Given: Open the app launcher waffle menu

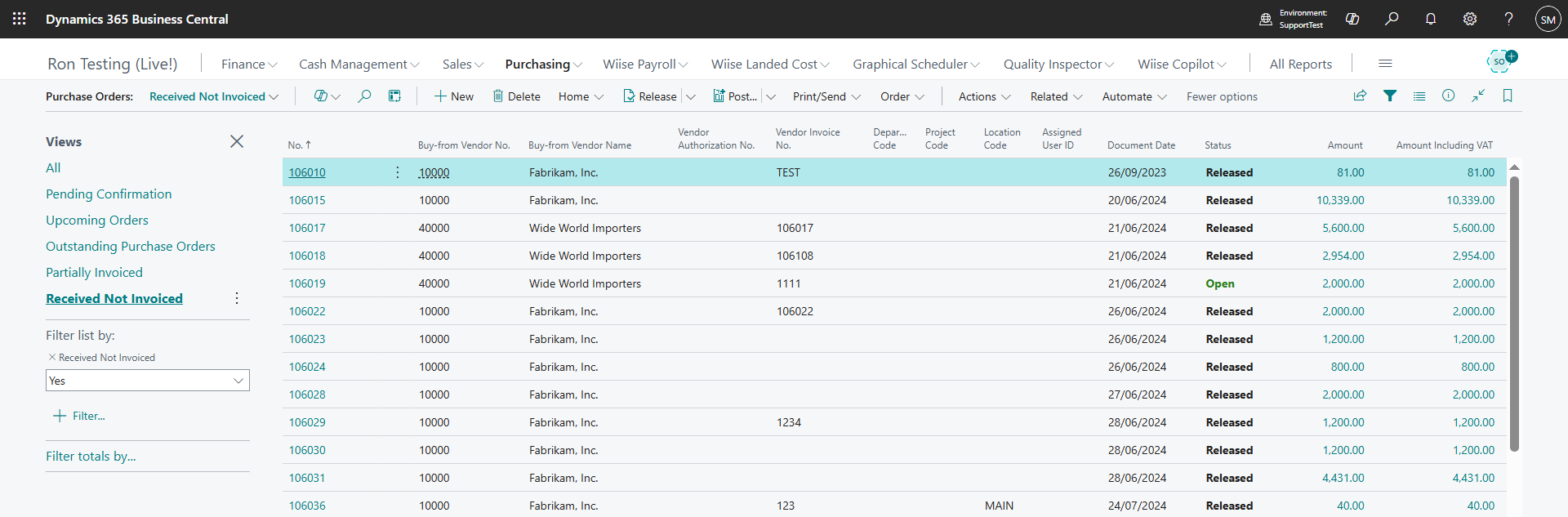Looking at the screenshot, I should pos(20,19).
